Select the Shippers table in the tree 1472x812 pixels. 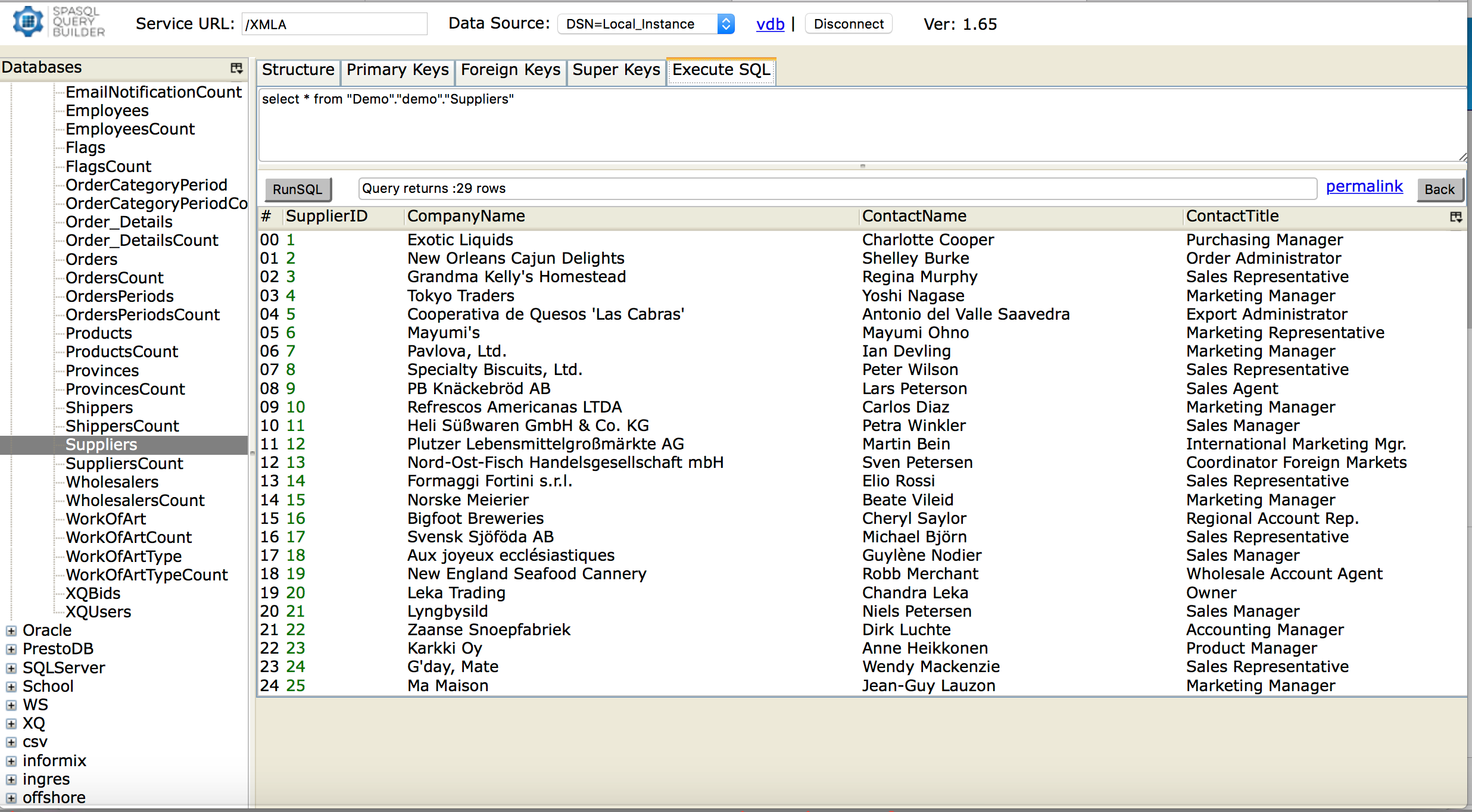tap(99, 407)
